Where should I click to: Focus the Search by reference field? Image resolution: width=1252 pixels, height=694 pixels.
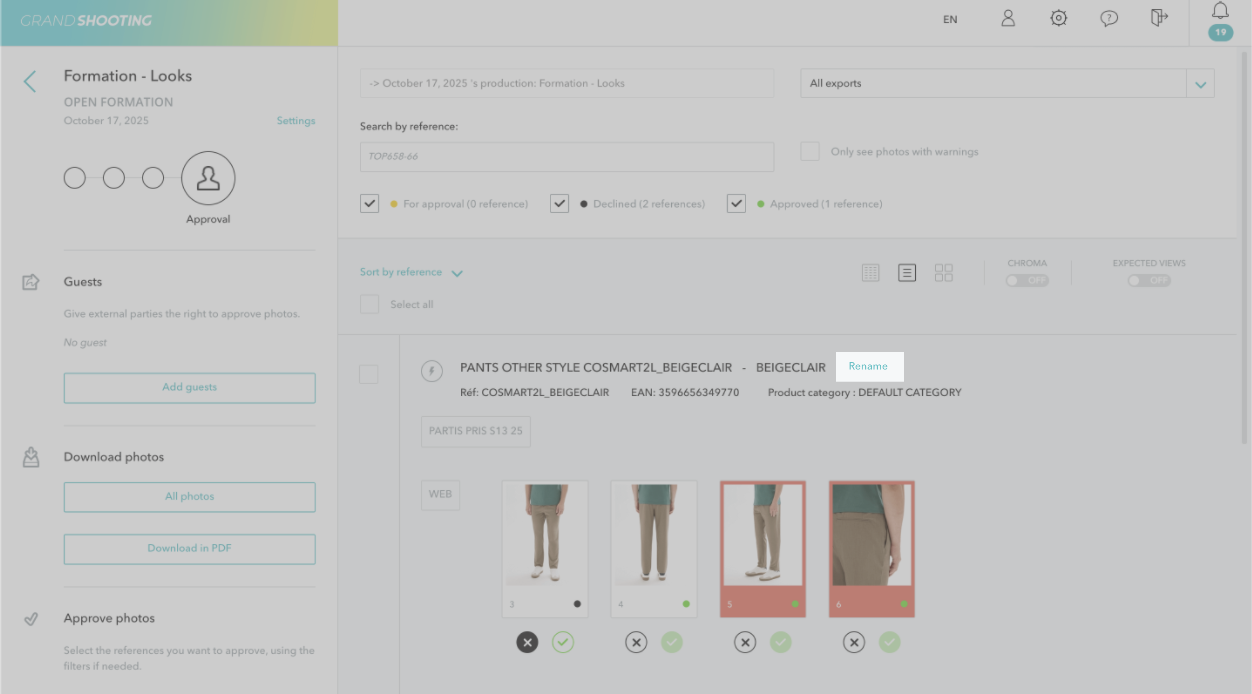click(x=567, y=157)
